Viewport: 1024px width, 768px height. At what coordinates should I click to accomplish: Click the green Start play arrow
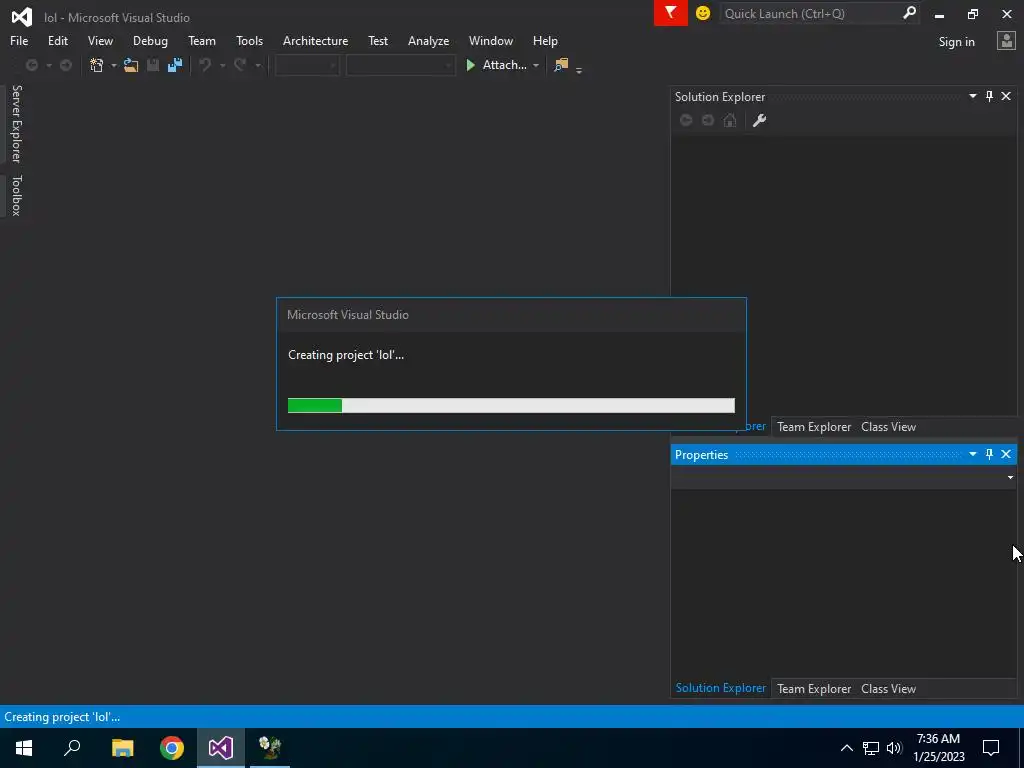tap(470, 65)
